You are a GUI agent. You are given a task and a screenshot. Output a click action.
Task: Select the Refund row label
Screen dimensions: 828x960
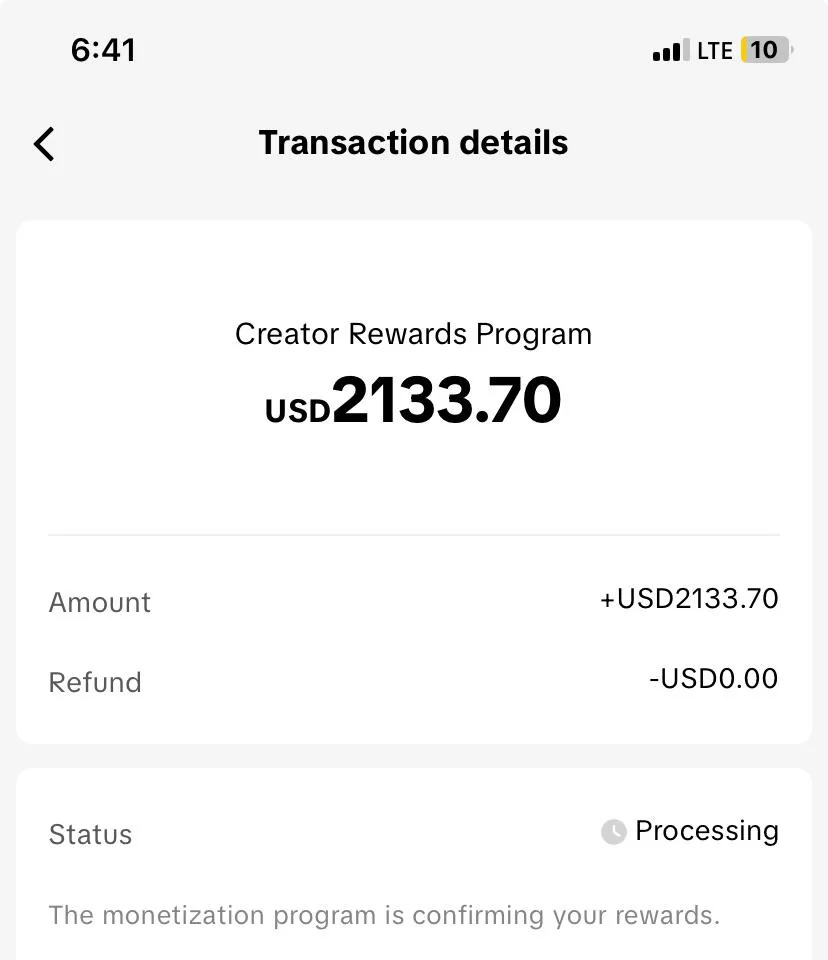[x=95, y=682]
